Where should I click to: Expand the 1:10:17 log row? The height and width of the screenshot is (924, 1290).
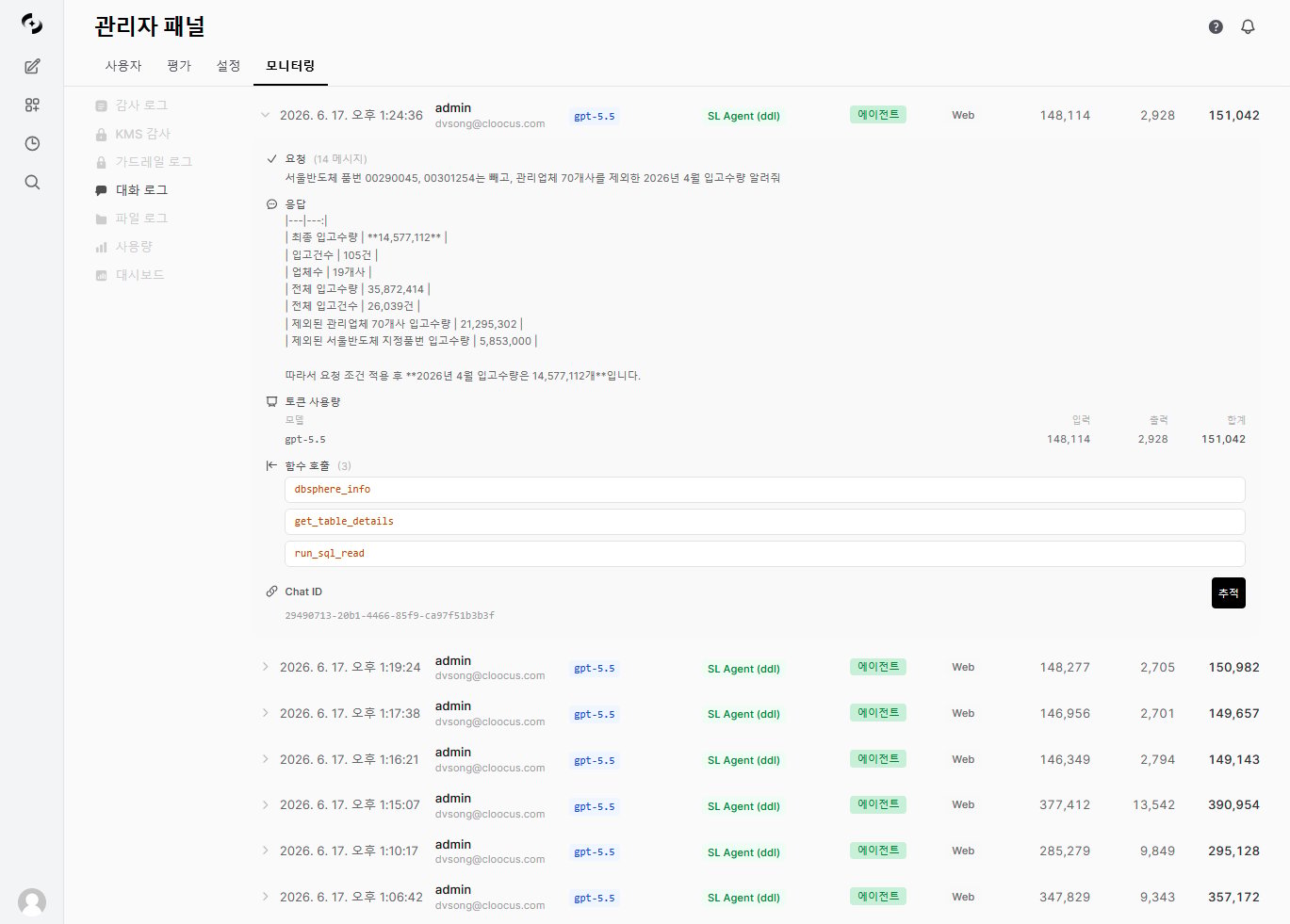tap(265, 851)
